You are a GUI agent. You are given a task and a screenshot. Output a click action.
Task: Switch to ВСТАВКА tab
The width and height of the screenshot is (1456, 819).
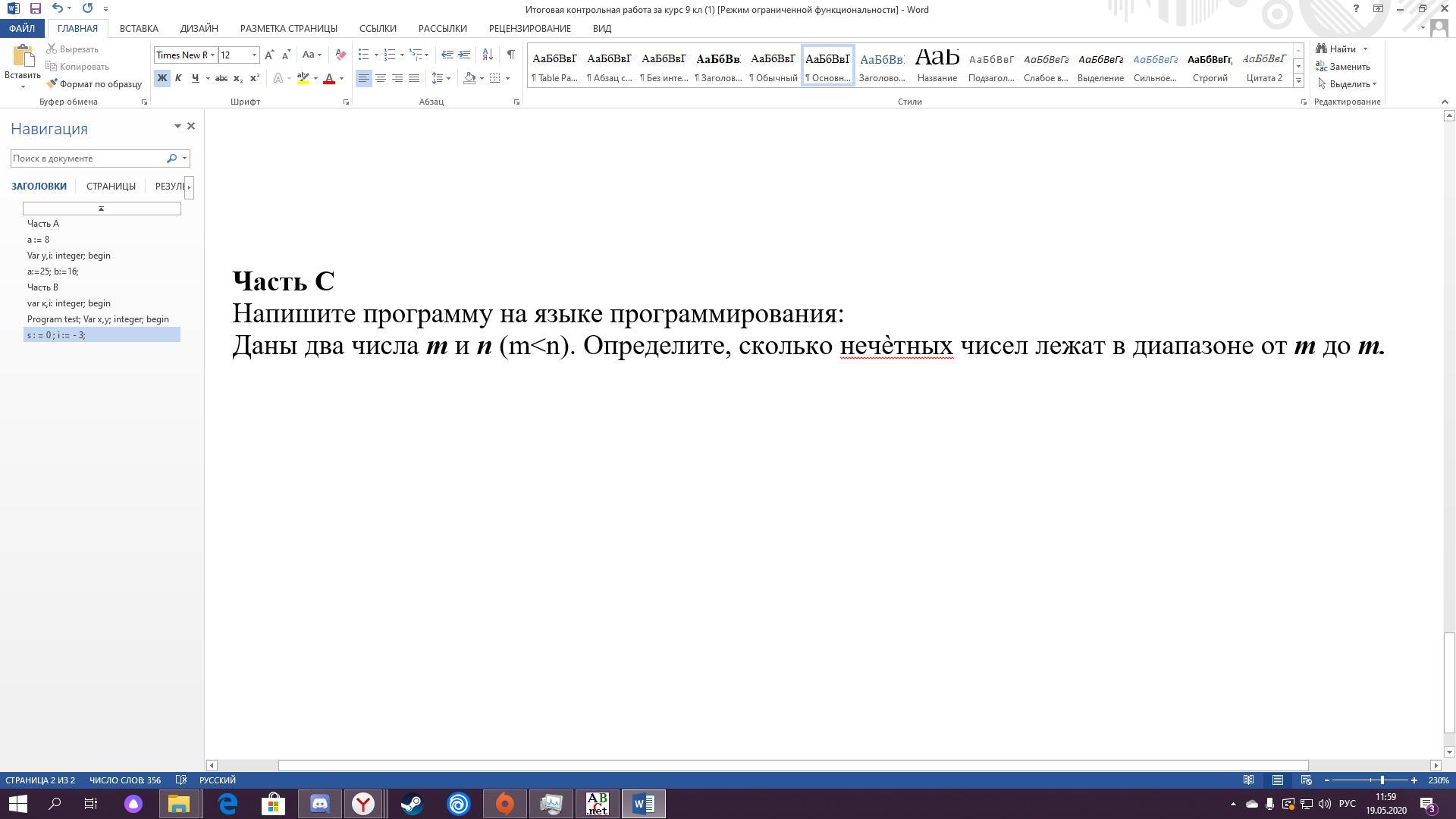tap(139, 28)
